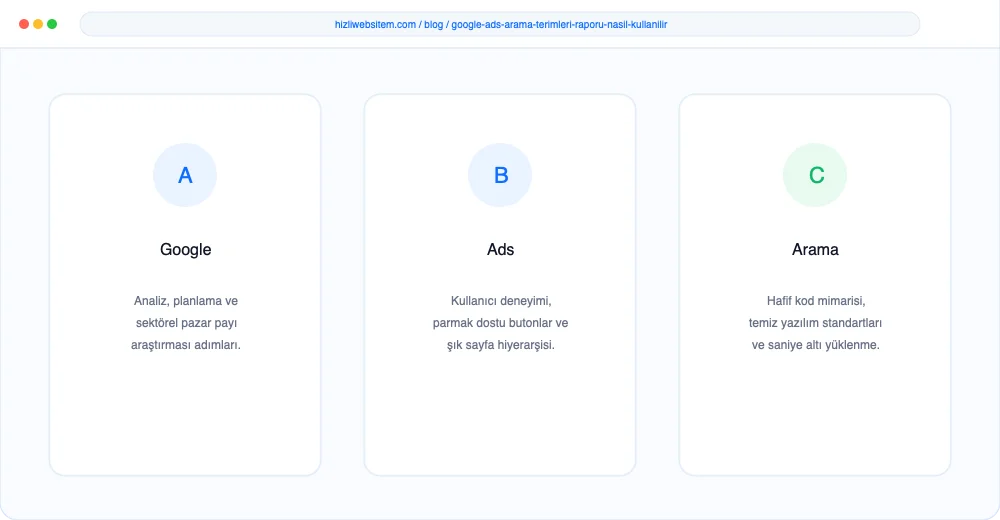Click text 've saniye altı yüklenme.'

(x=816, y=345)
